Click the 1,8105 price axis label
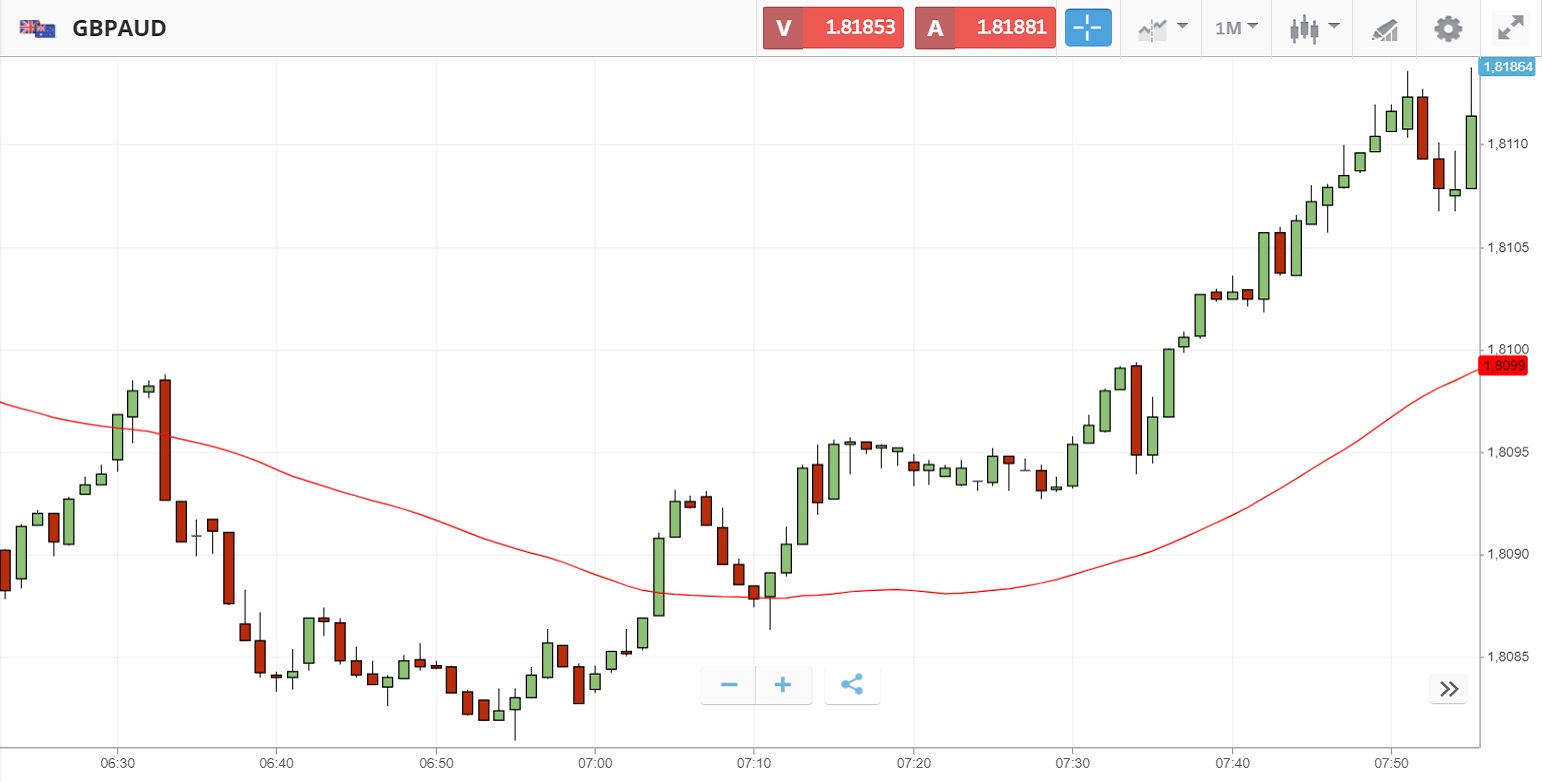The height and width of the screenshot is (782, 1542). pyautogui.click(x=1508, y=248)
